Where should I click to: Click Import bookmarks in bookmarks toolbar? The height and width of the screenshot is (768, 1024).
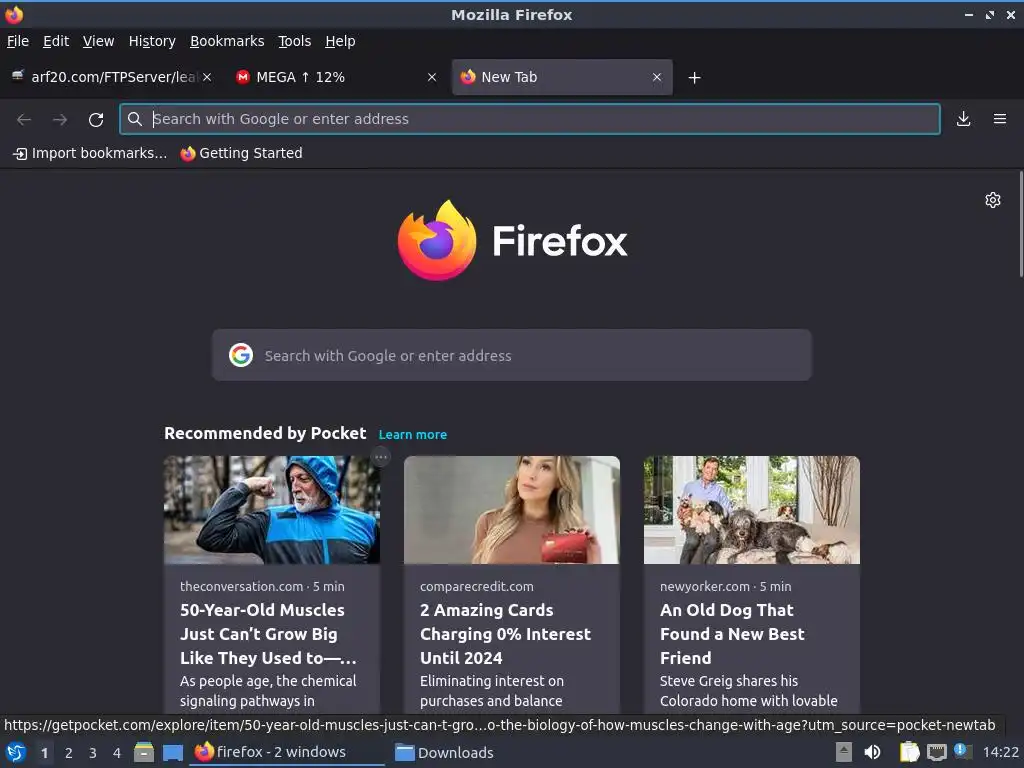click(x=90, y=153)
